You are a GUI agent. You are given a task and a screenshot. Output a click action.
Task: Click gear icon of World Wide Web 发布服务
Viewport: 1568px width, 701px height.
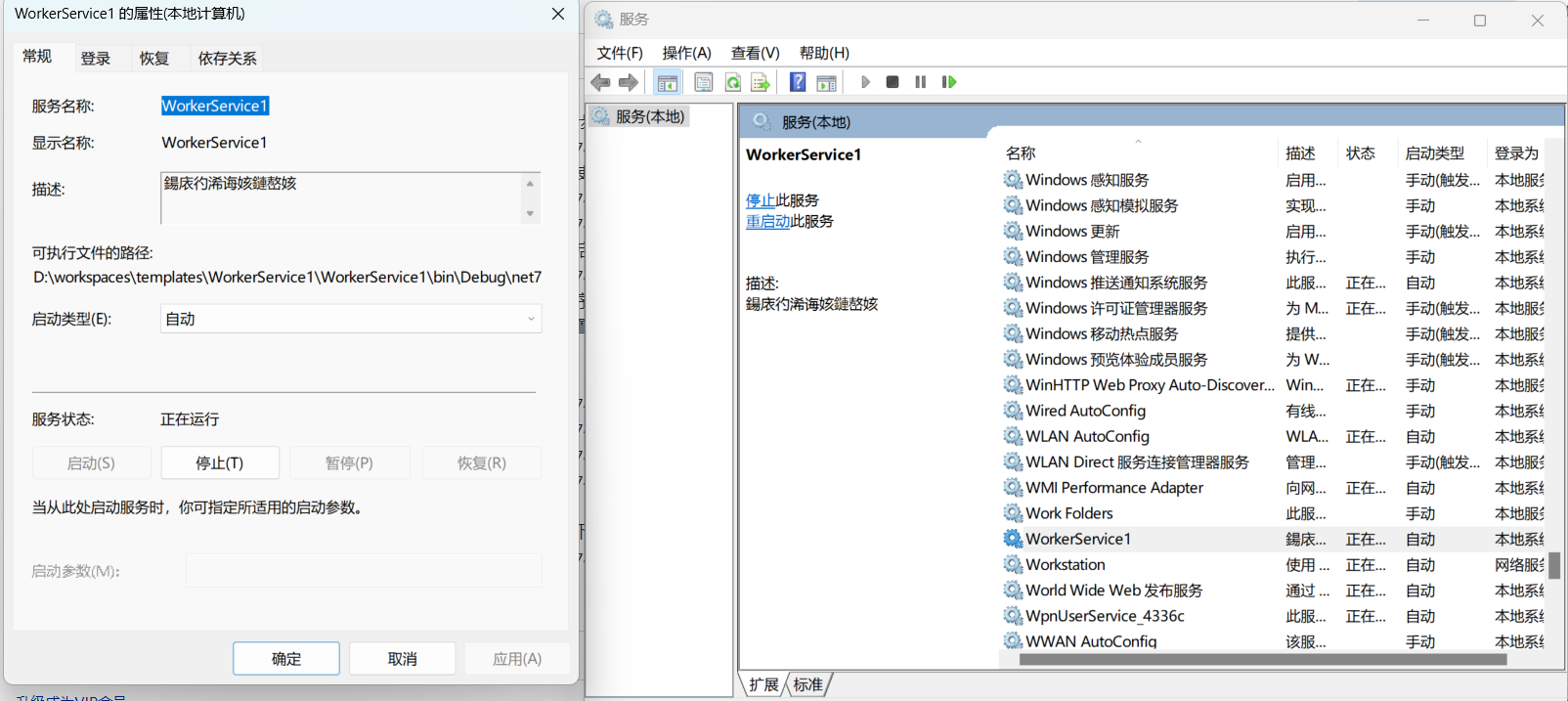pos(1013,591)
